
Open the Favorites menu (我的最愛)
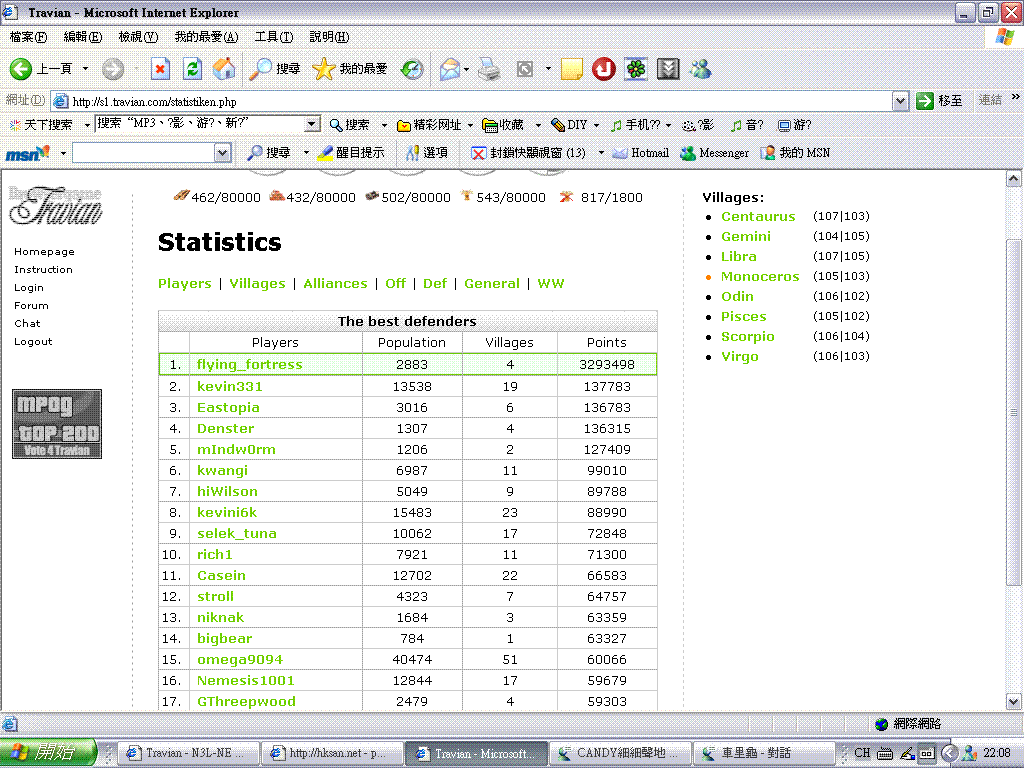tap(206, 37)
